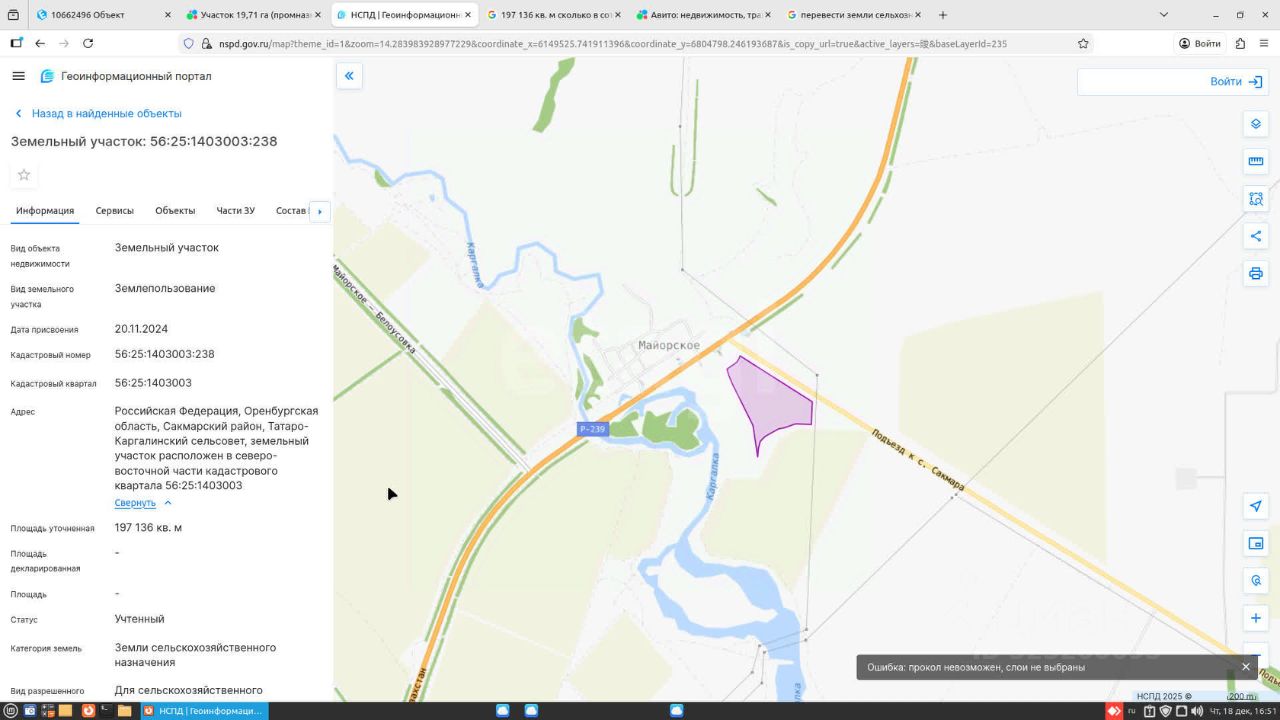Switch to the Объекты tab
The image size is (1280, 720).
point(175,211)
